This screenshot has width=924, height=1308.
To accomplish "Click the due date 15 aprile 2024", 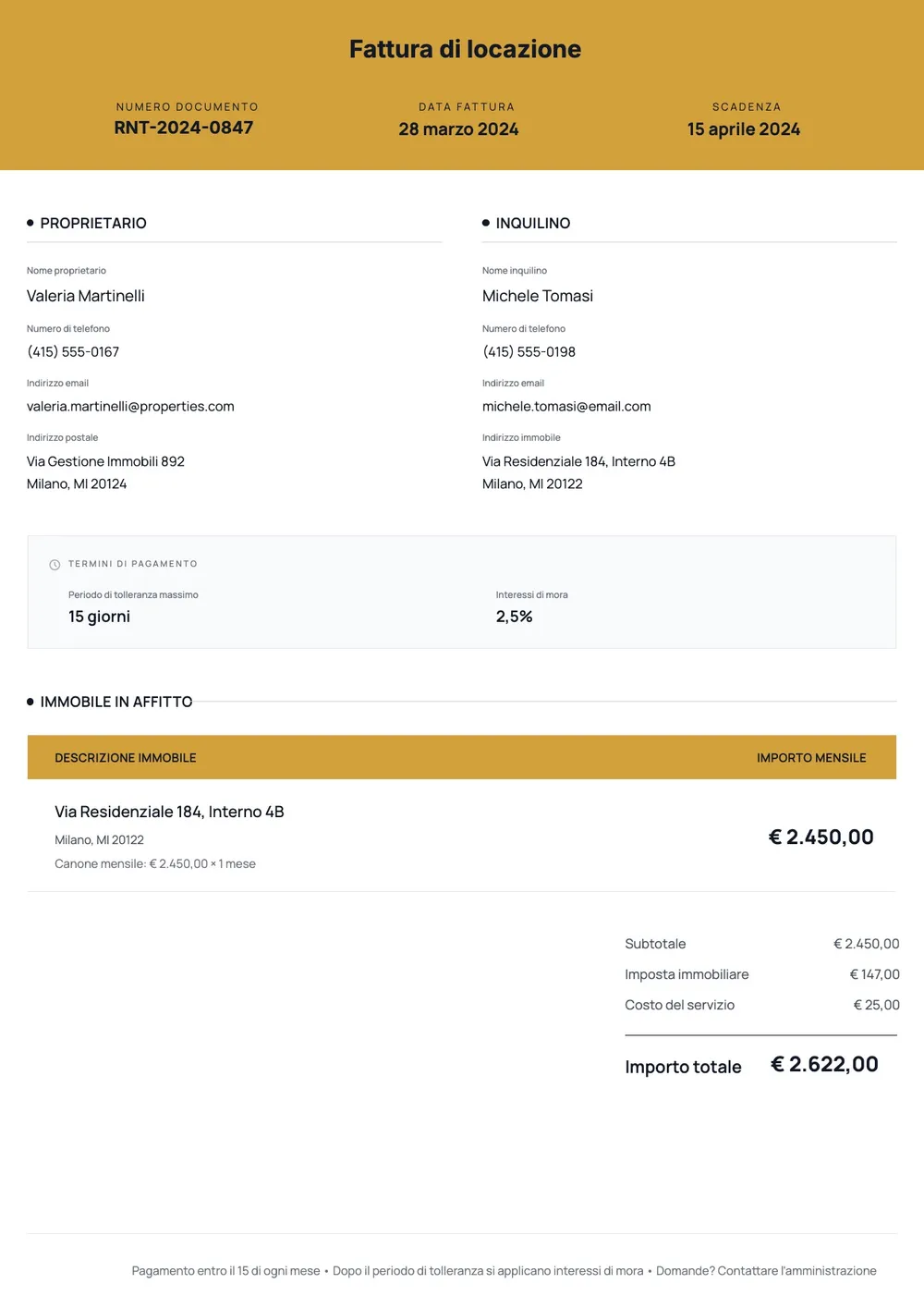I will coord(744,129).
